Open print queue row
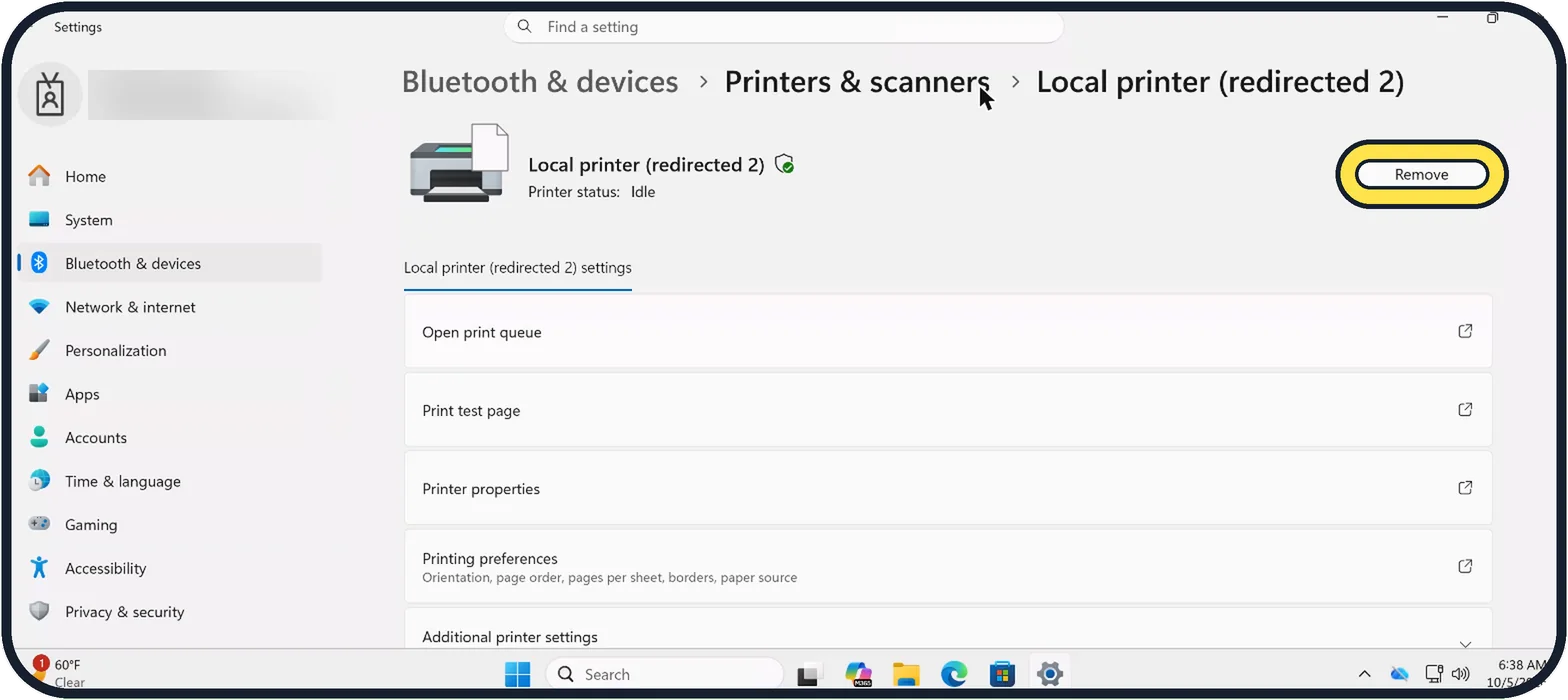 click(x=948, y=331)
